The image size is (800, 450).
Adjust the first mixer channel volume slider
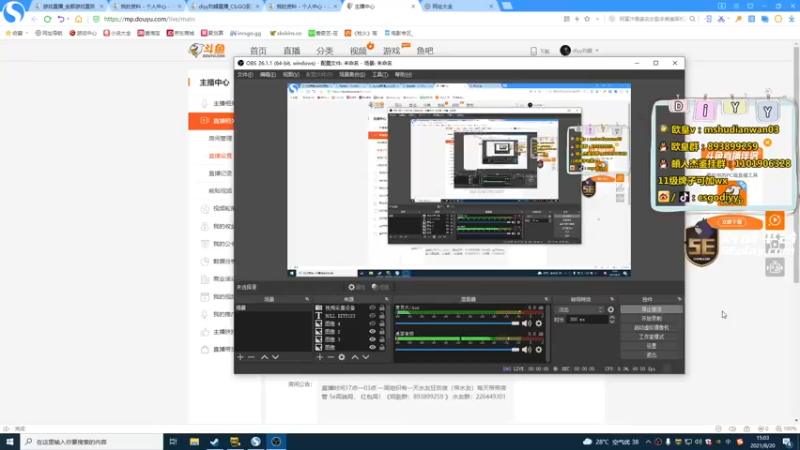pyautogui.click(x=457, y=323)
